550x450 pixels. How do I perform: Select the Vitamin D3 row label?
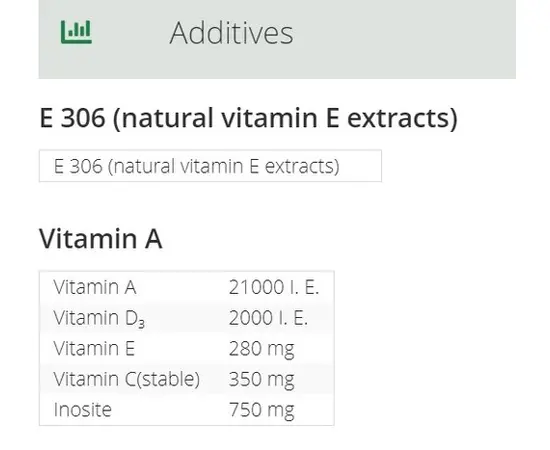[x=99, y=318]
